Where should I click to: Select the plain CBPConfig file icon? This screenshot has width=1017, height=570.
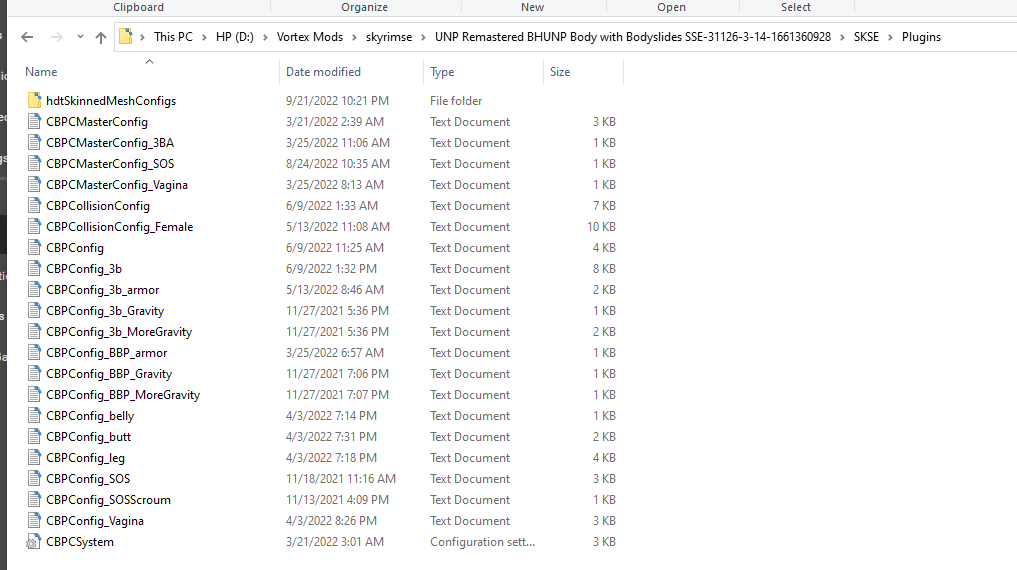pos(34,248)
